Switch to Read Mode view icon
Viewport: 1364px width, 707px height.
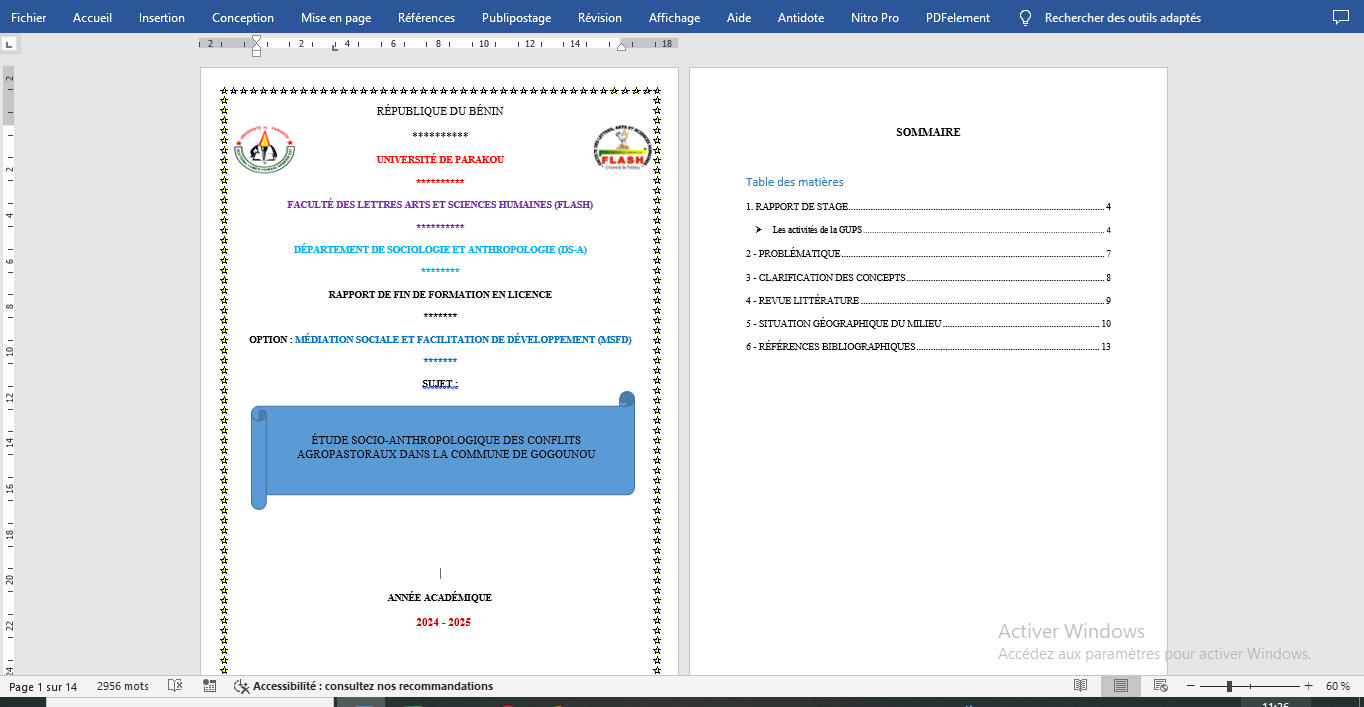point(1081,686)
